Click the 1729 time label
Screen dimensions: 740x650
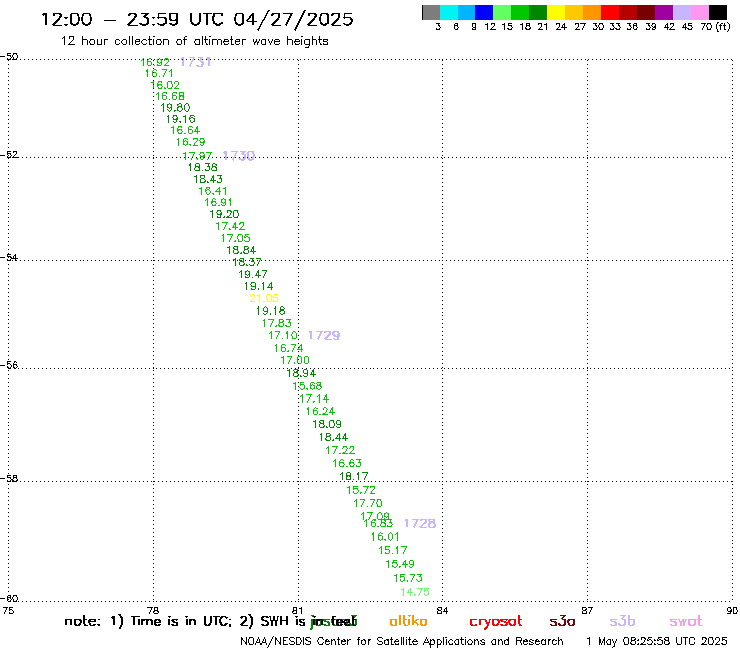324,335
